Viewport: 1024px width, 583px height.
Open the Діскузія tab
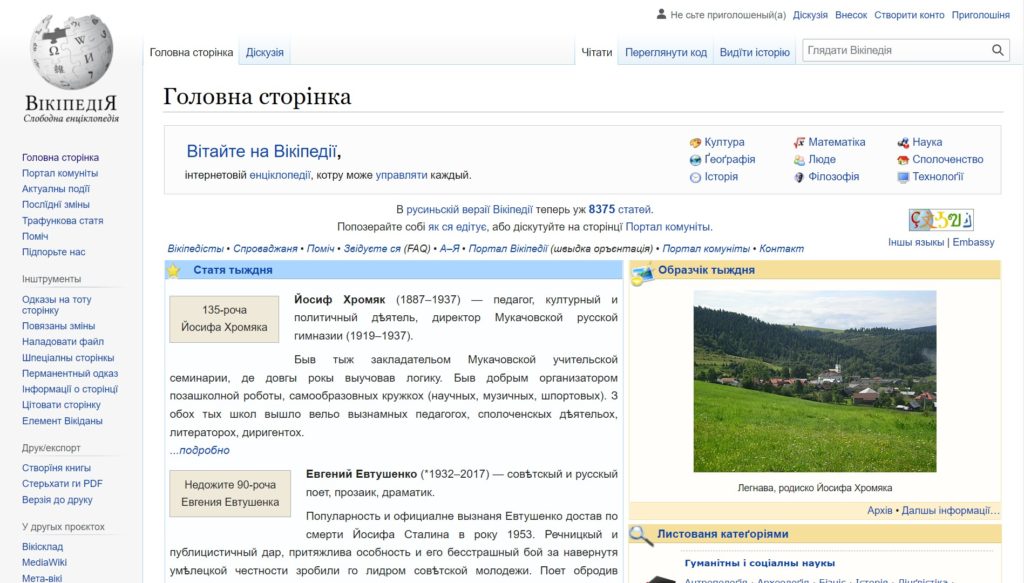click(x=265, y=52)
